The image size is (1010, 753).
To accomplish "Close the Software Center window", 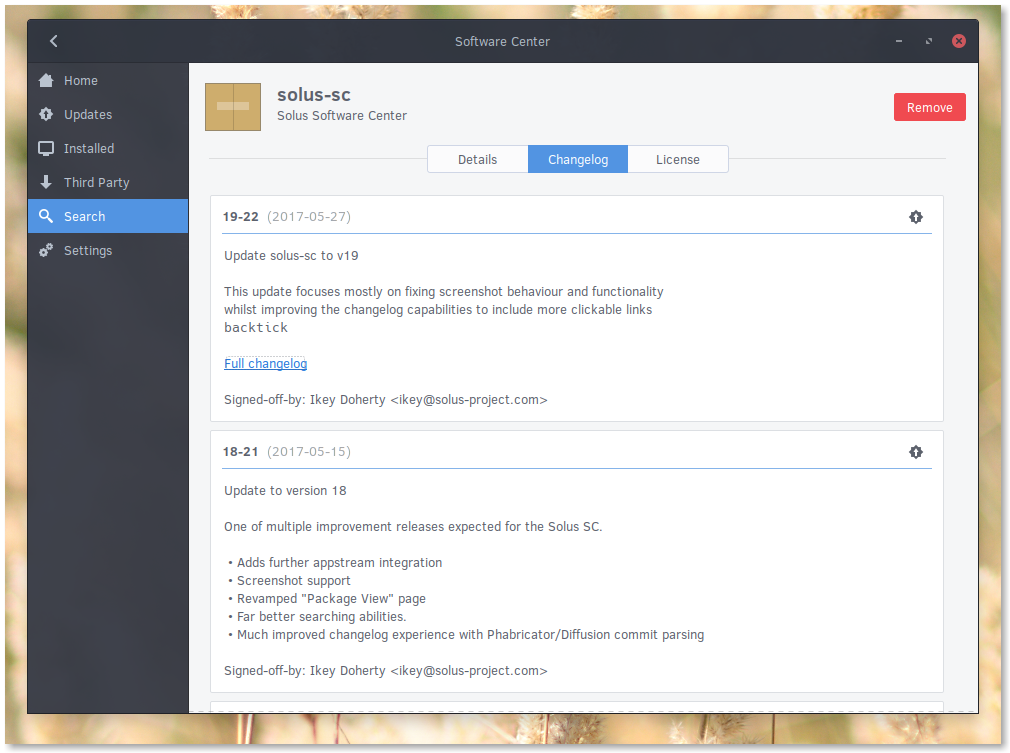I will (959, 41).
